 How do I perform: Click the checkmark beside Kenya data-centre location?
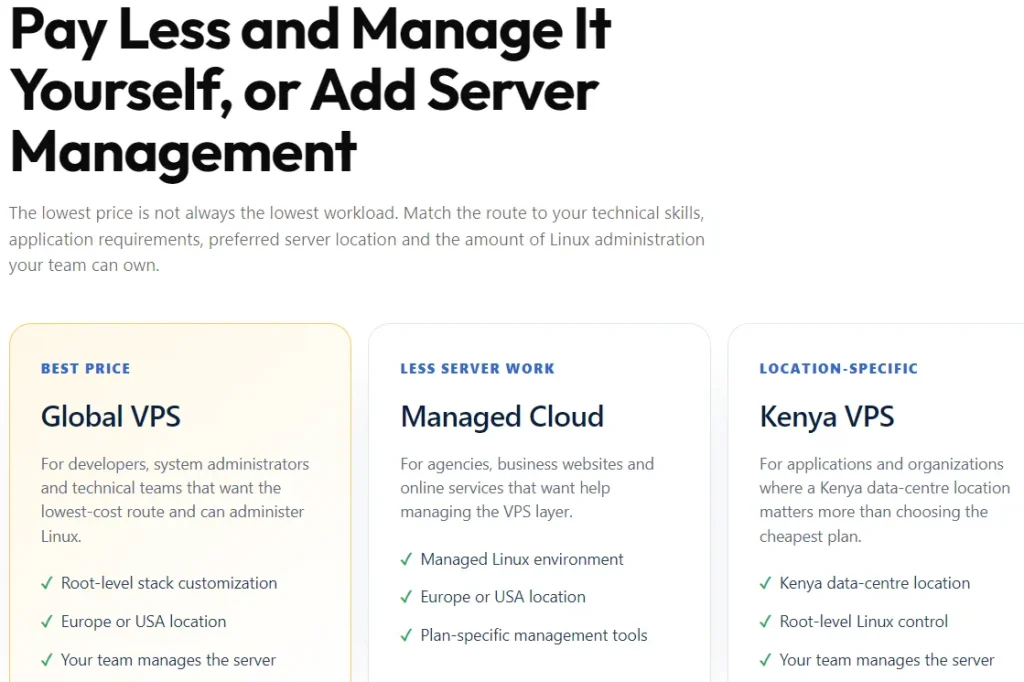click(765, 583)
